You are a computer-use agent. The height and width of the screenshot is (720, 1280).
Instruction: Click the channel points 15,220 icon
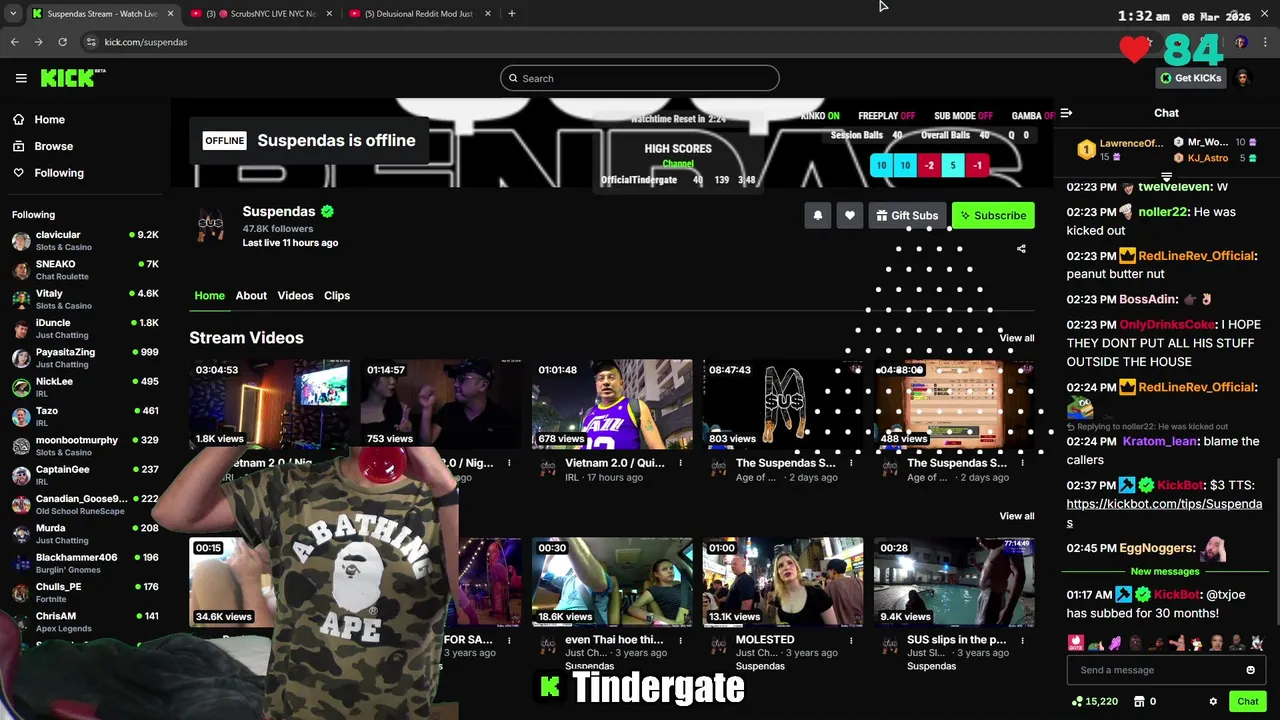click(1077, 702)
